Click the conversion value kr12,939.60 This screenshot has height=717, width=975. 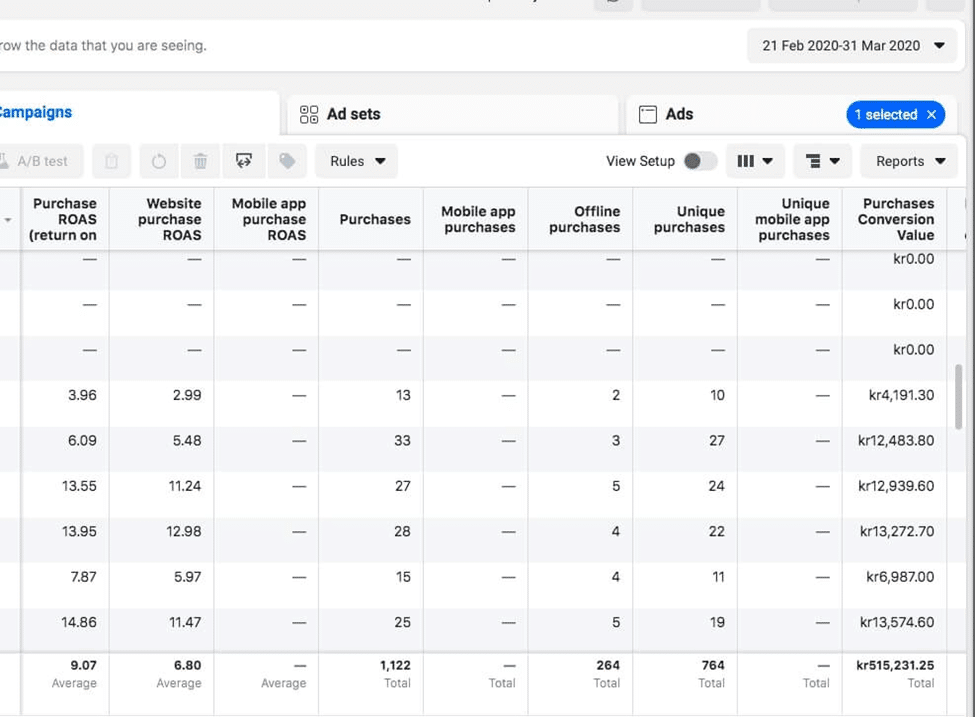click(x=896, y=486)
